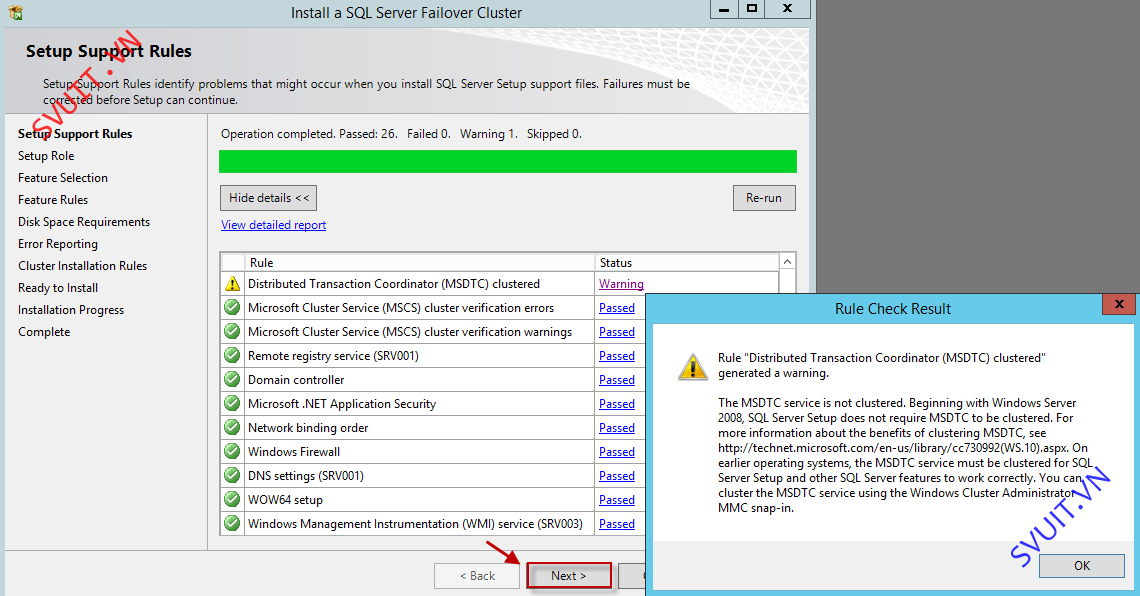Click the green check beside WMI service (SRV003)

click(x=232, y=523)
